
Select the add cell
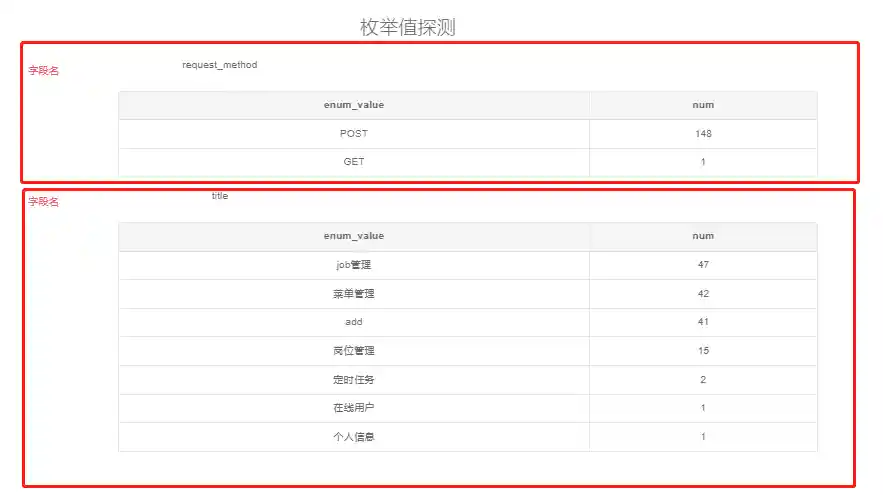[x=354, y=322]
